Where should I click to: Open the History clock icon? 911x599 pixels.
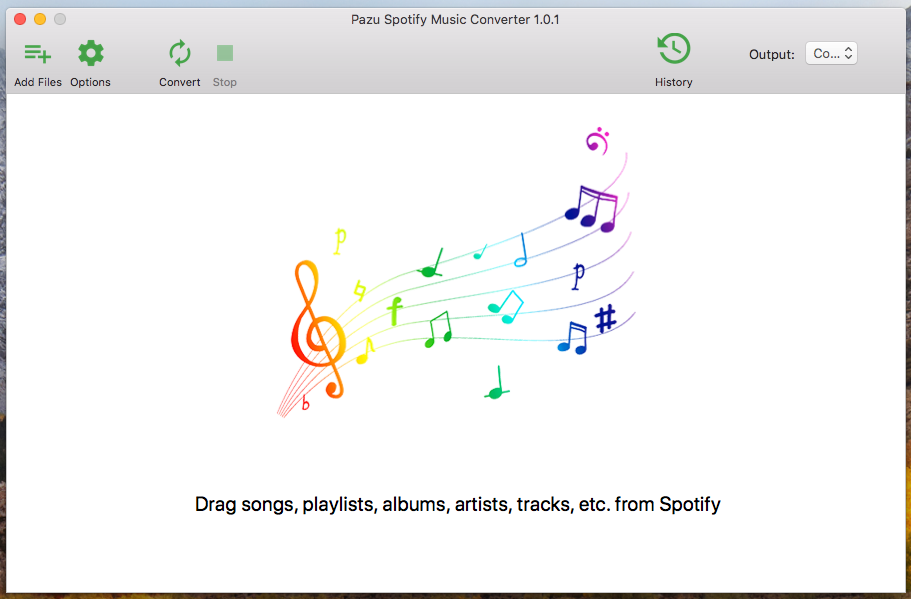673,48
